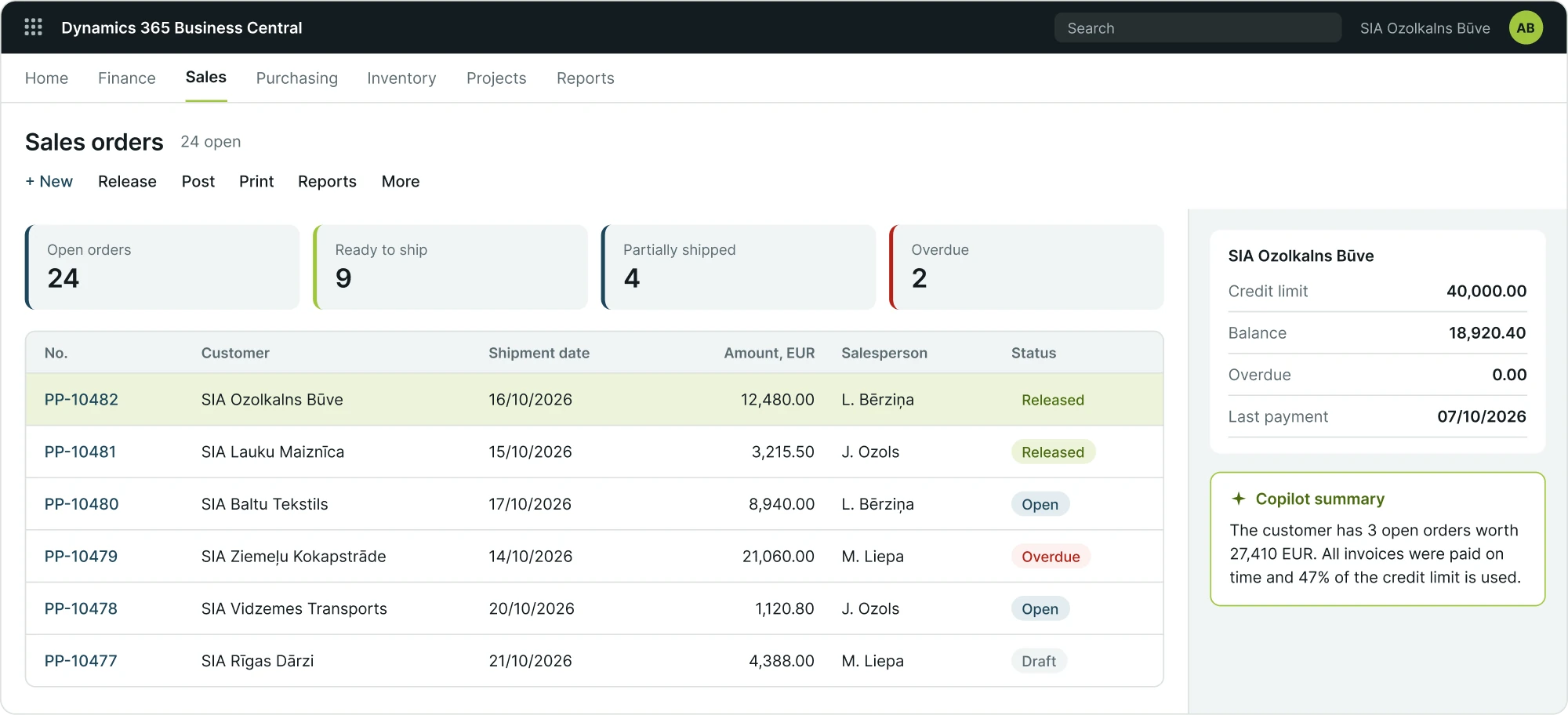Viewport: 1568px width, 715px height.
Task: Click the SIA Ozolkalns Būve details card heading
Action: click(1301, 256)
